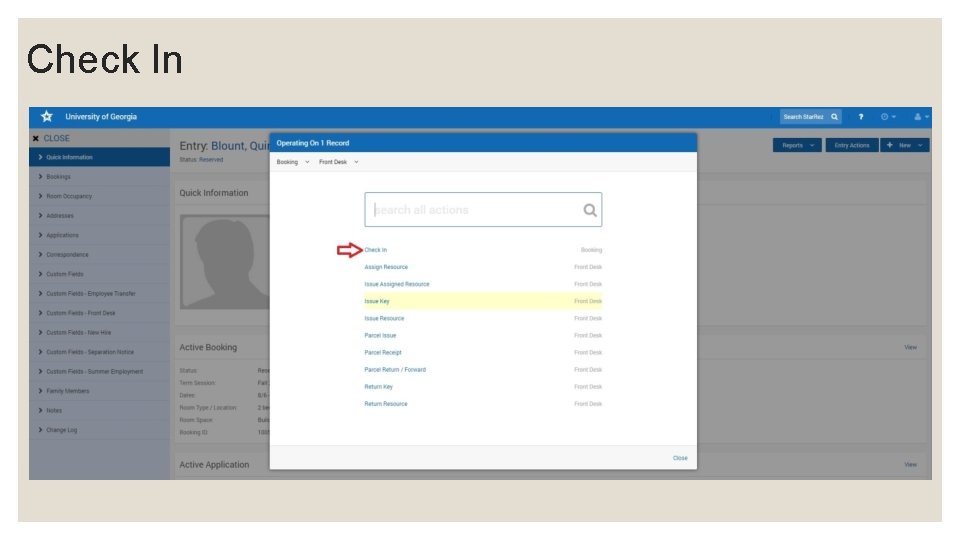Open the Reports dropdown button
Viewport: 960px width, 540px height.
coord(797,145)
